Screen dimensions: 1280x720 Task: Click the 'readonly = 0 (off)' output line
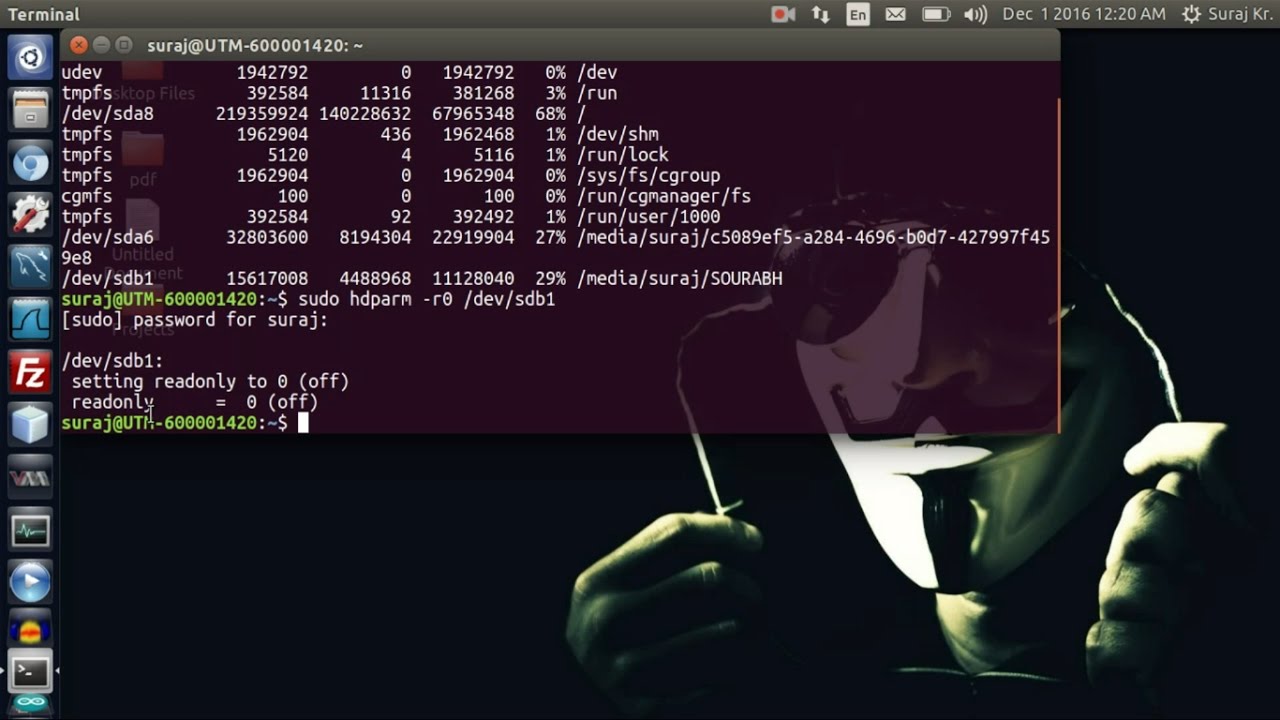pos(195,403)
